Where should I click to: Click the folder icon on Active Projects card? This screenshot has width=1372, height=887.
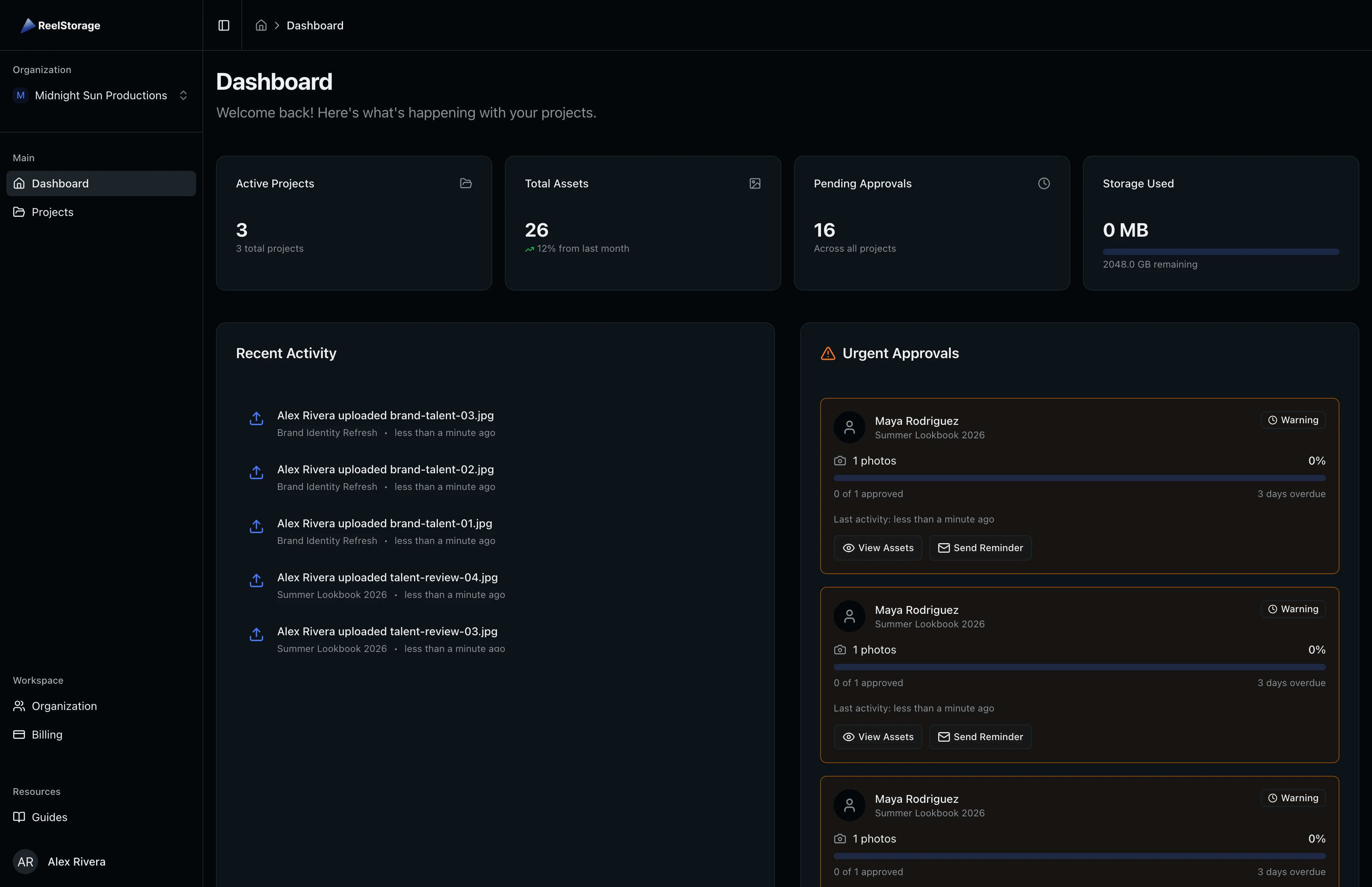pyautogui.click(x=466, y=183)
